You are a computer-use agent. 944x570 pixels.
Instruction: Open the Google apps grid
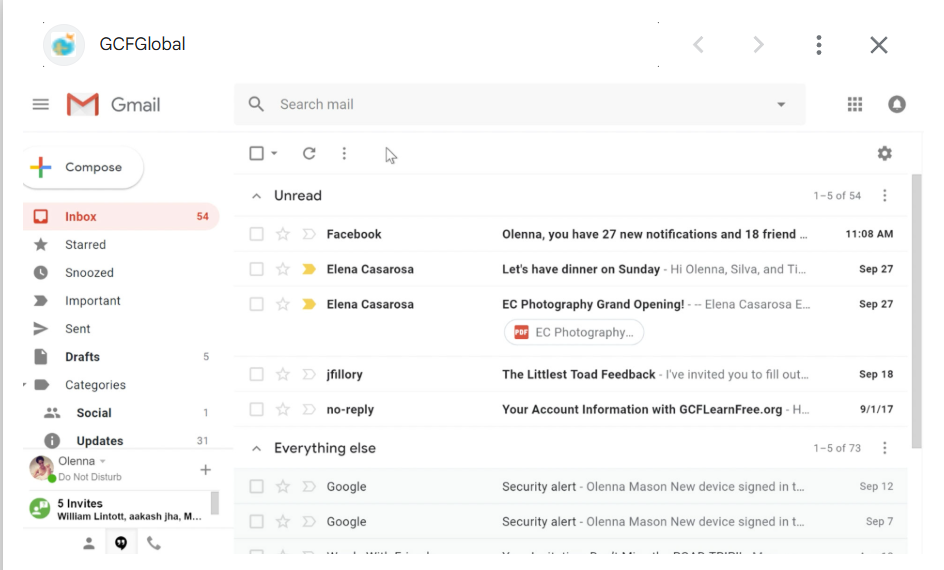855,104
